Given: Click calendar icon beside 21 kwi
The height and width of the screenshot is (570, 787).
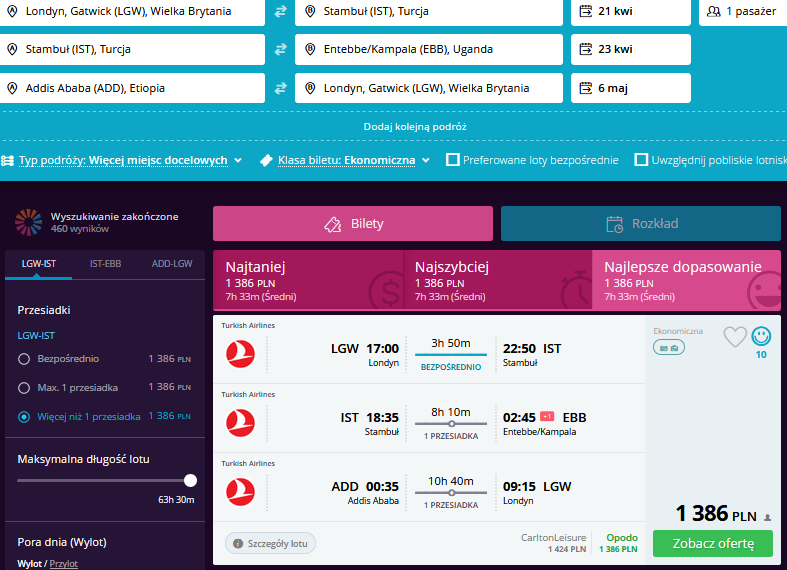Looking at the screenshot, I should click(x=586, y=11).
